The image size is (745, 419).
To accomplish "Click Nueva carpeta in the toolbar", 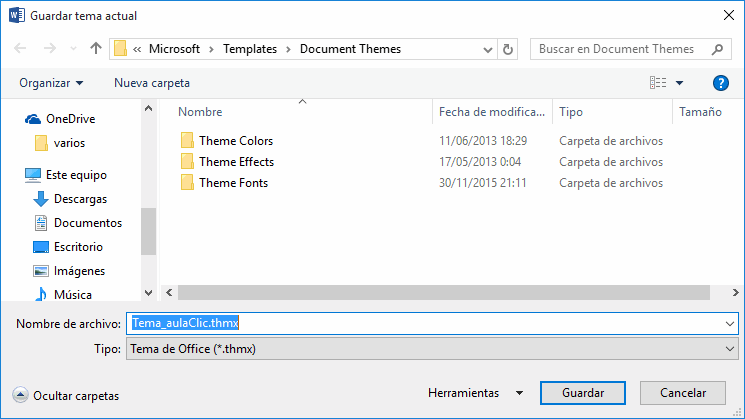I will [x=152, y=83].
